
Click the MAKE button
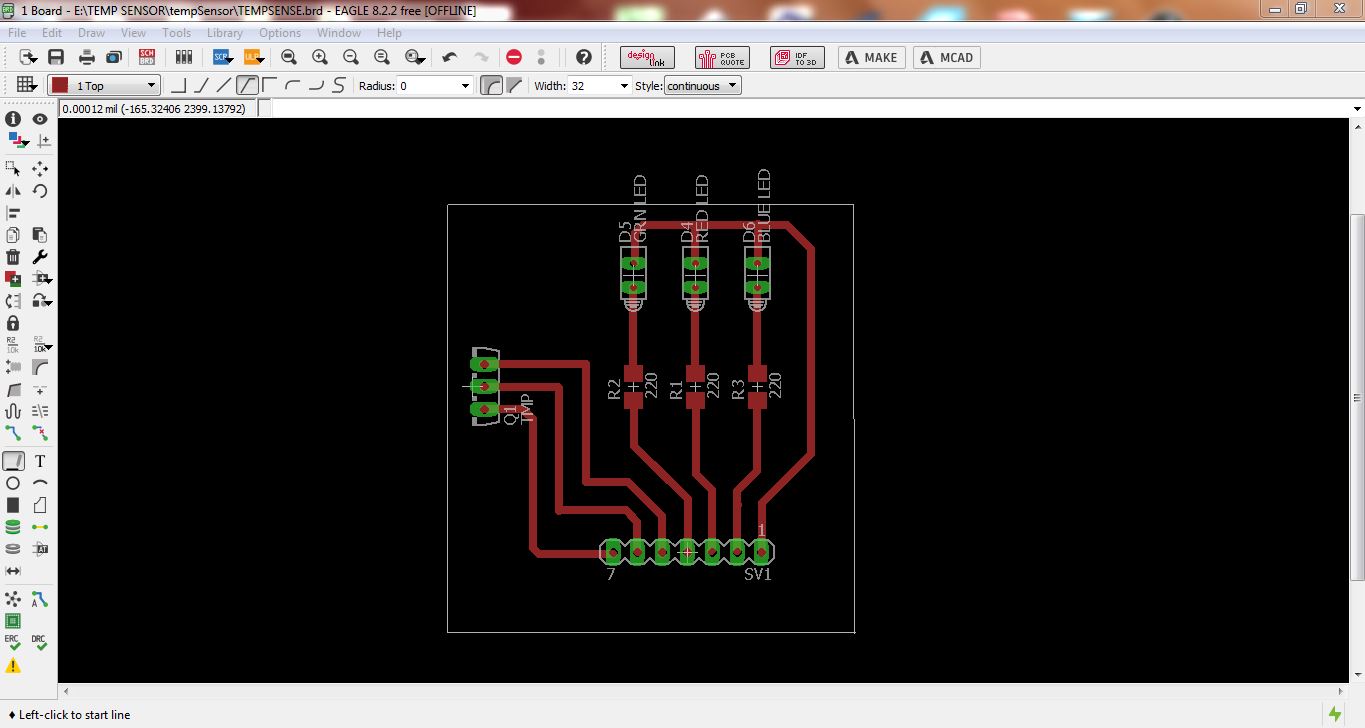pyautogui.click(x=869, y=57)
